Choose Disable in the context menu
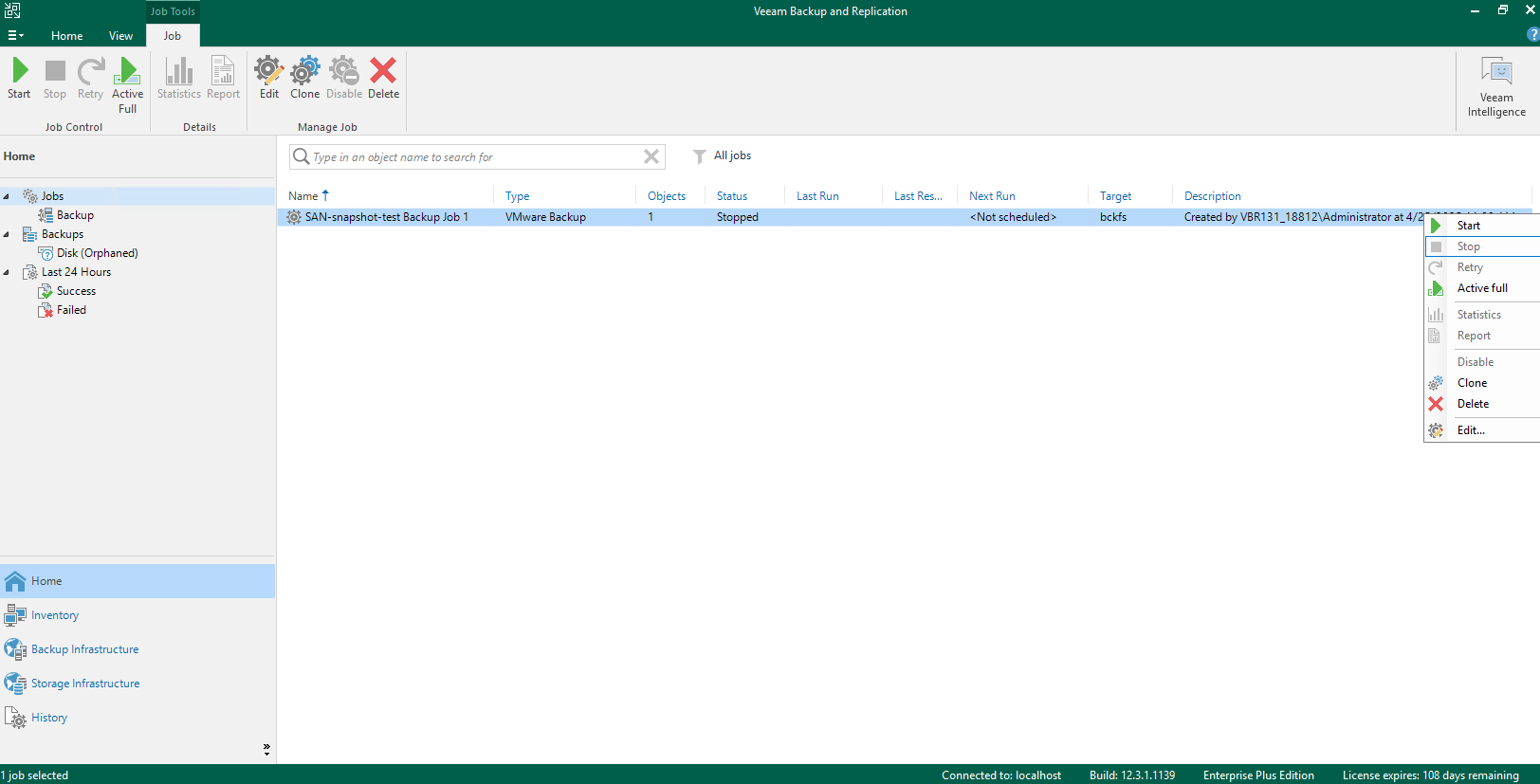 coord(1476,362)
